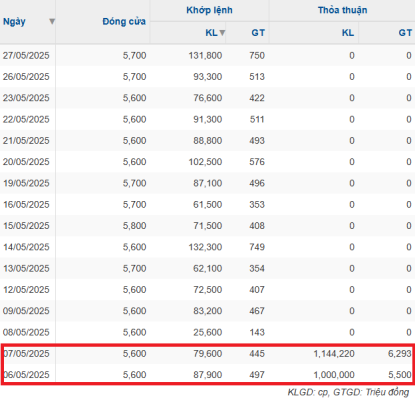Click the Thỏa thuận KL column header
Image resolution: width=415 pixels, height=400 pixels.
pos(348,33)
